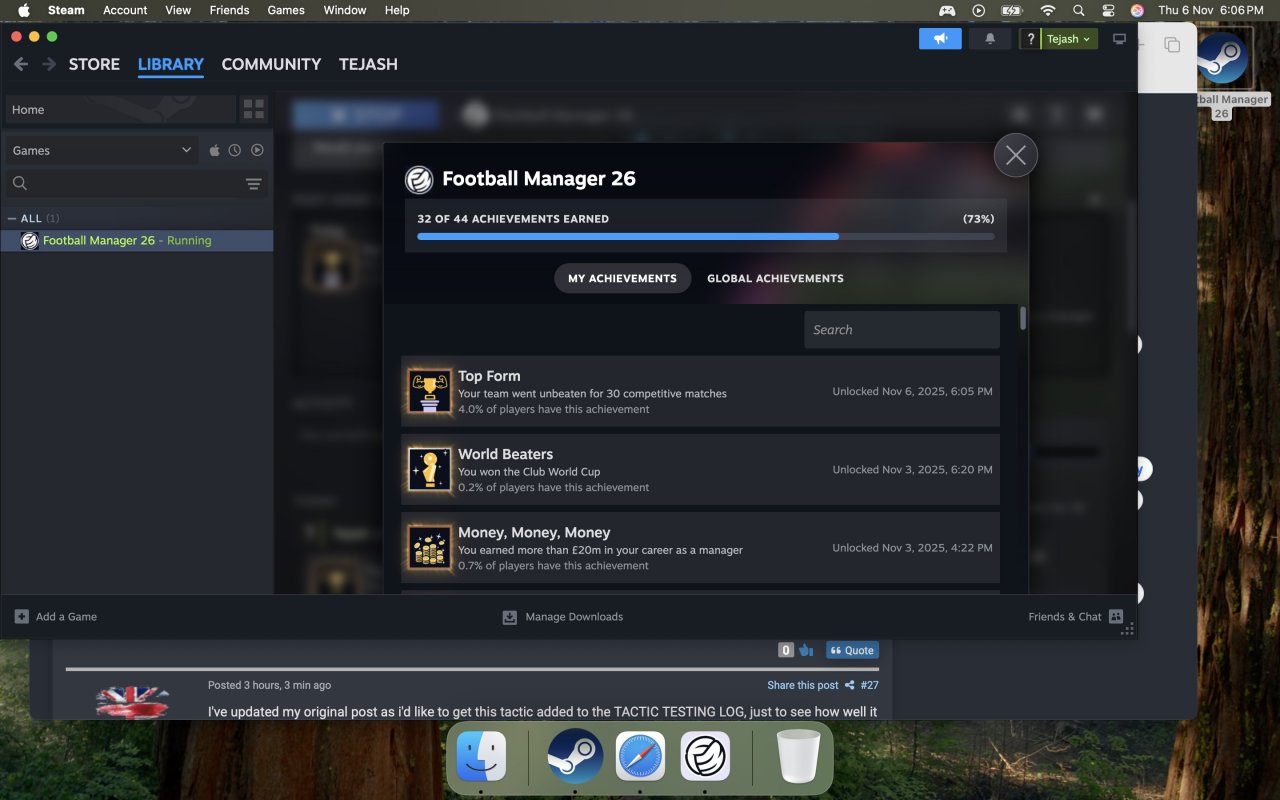Toggle sort by recent activity clock icon

[235, 150]
